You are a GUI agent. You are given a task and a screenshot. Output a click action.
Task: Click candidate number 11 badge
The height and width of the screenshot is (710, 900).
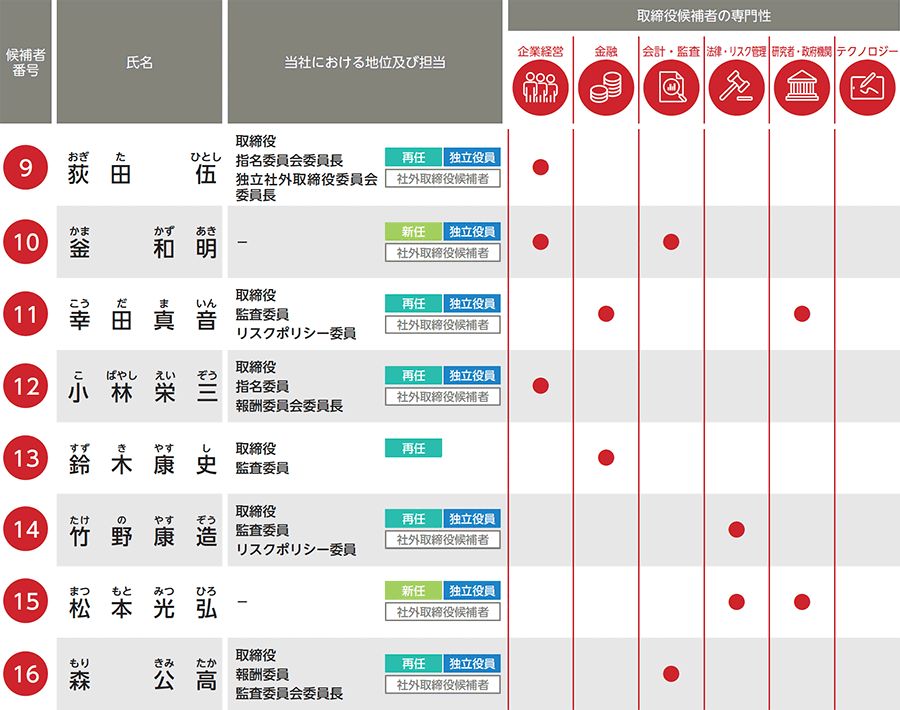(x=25, y=314)
